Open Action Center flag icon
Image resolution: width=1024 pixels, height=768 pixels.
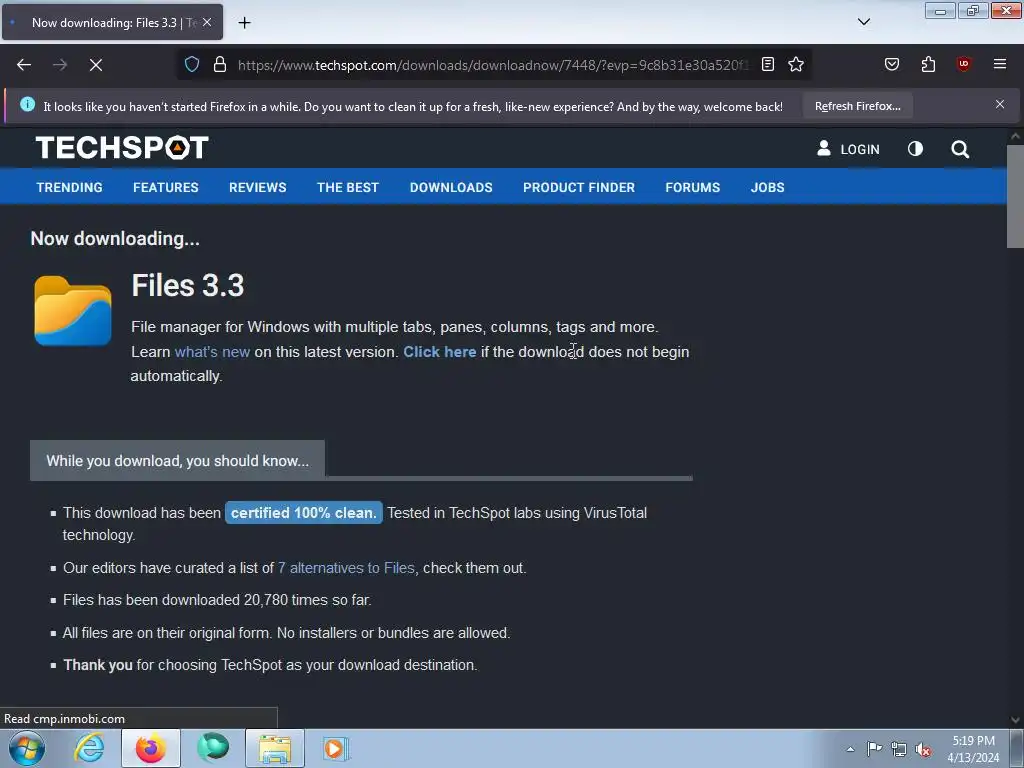(874, 748)
